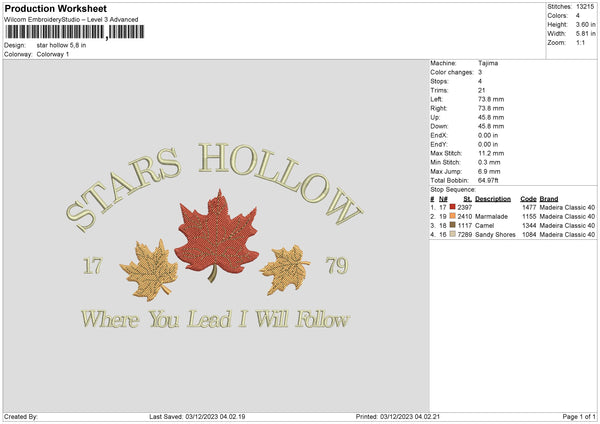The width and height of the screenshot is (600, 424).
Task: Click the Zoom value 1:1
Action: 580,42
